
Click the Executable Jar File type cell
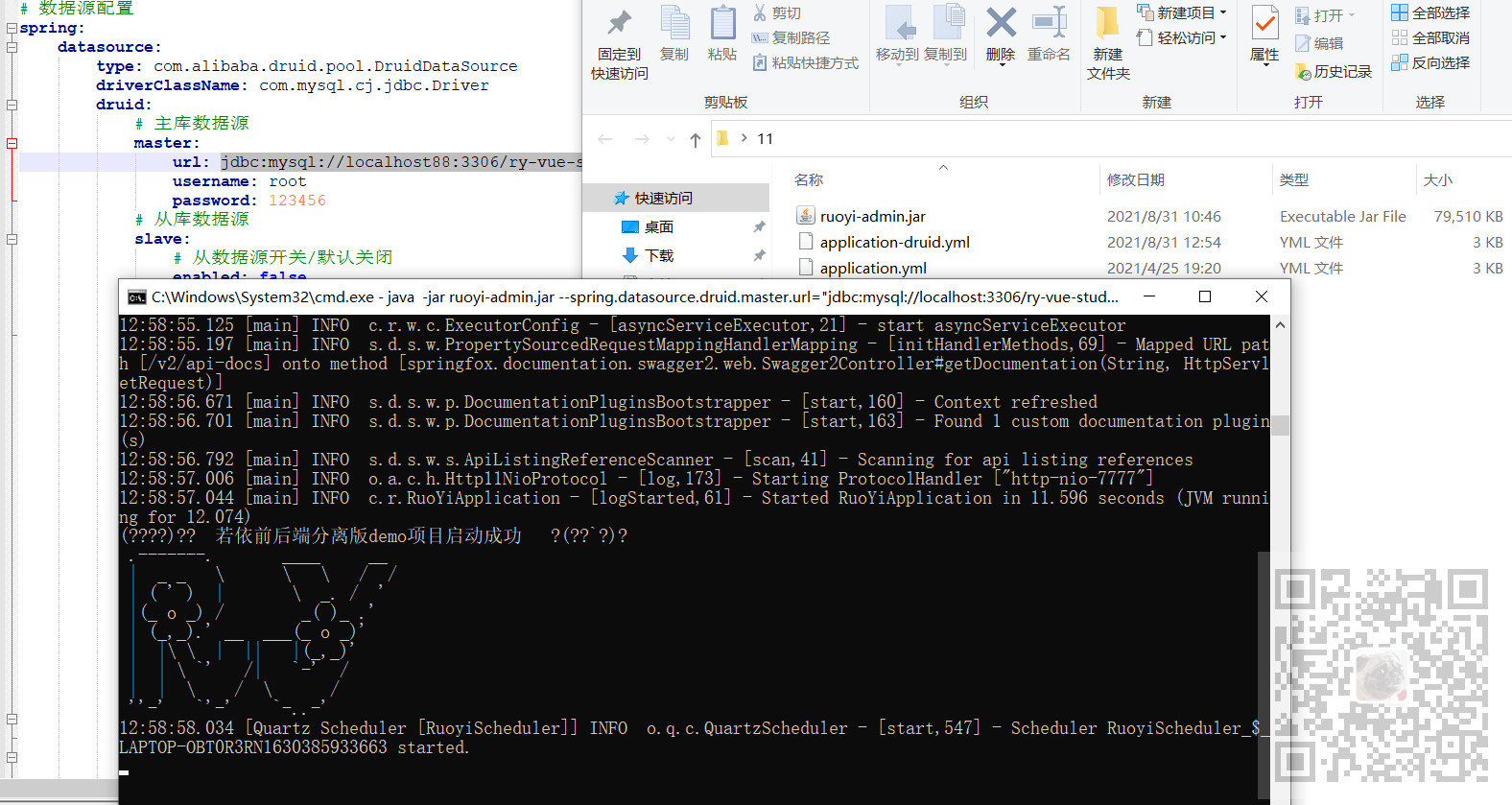(1343, 217)
